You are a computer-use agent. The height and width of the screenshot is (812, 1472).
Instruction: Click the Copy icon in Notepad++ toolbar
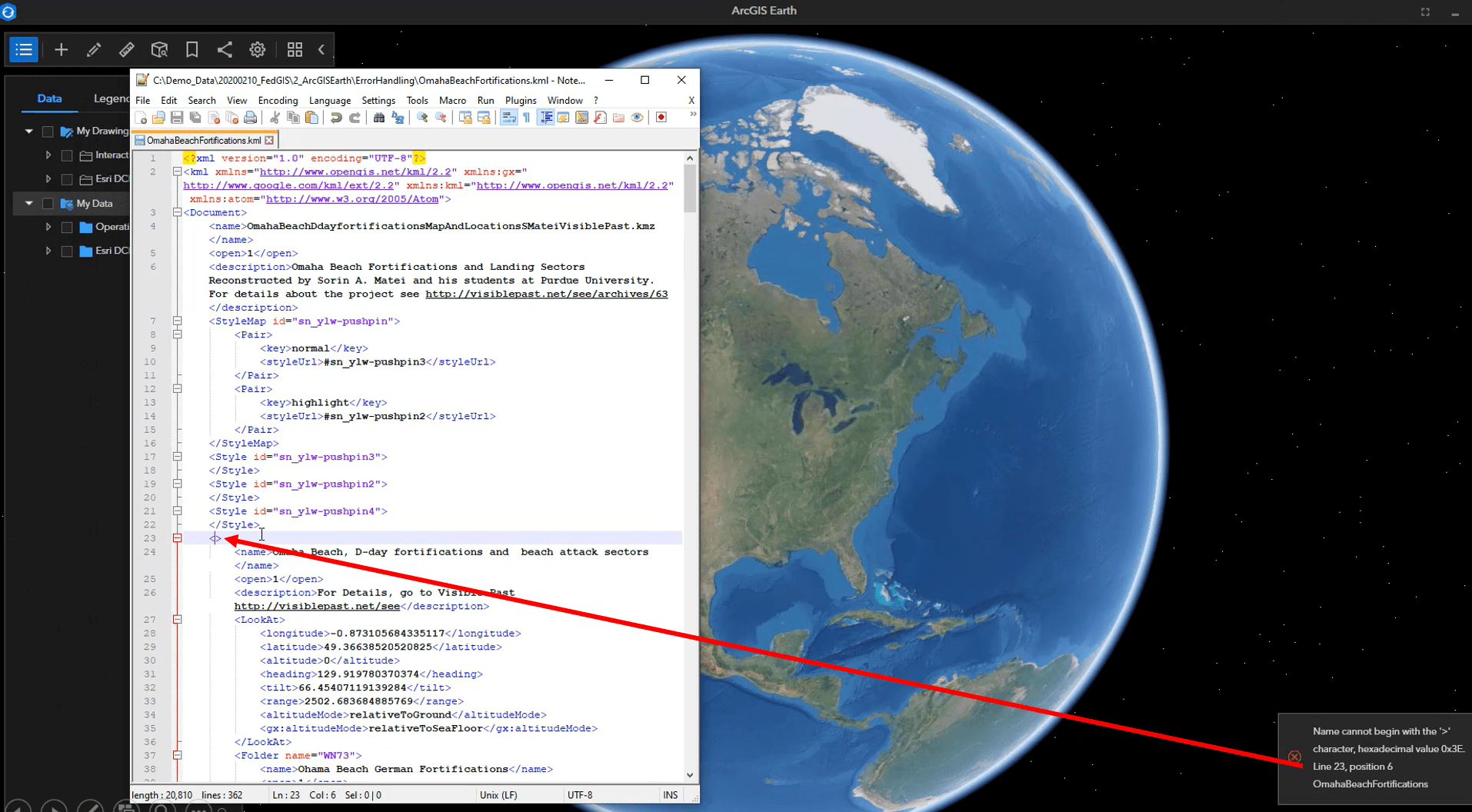293,118
